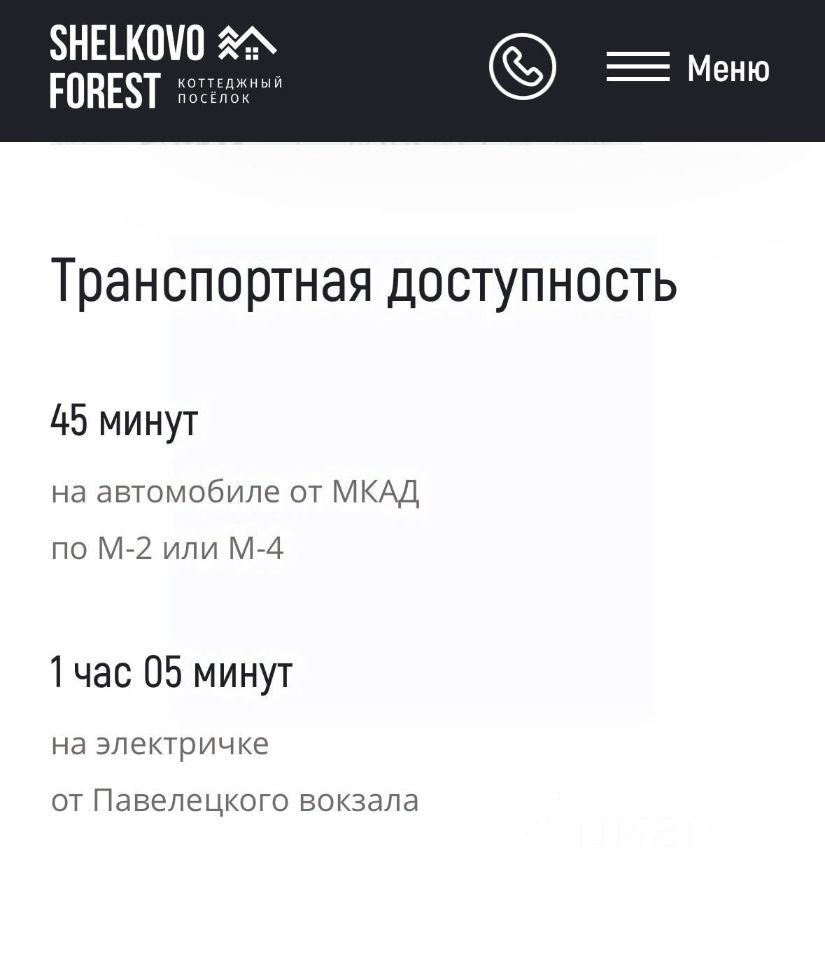Image resolution: width=825 pixels, height=960 pixels.
Task: Click the на электричке text
Action: [x=160, y=744]
